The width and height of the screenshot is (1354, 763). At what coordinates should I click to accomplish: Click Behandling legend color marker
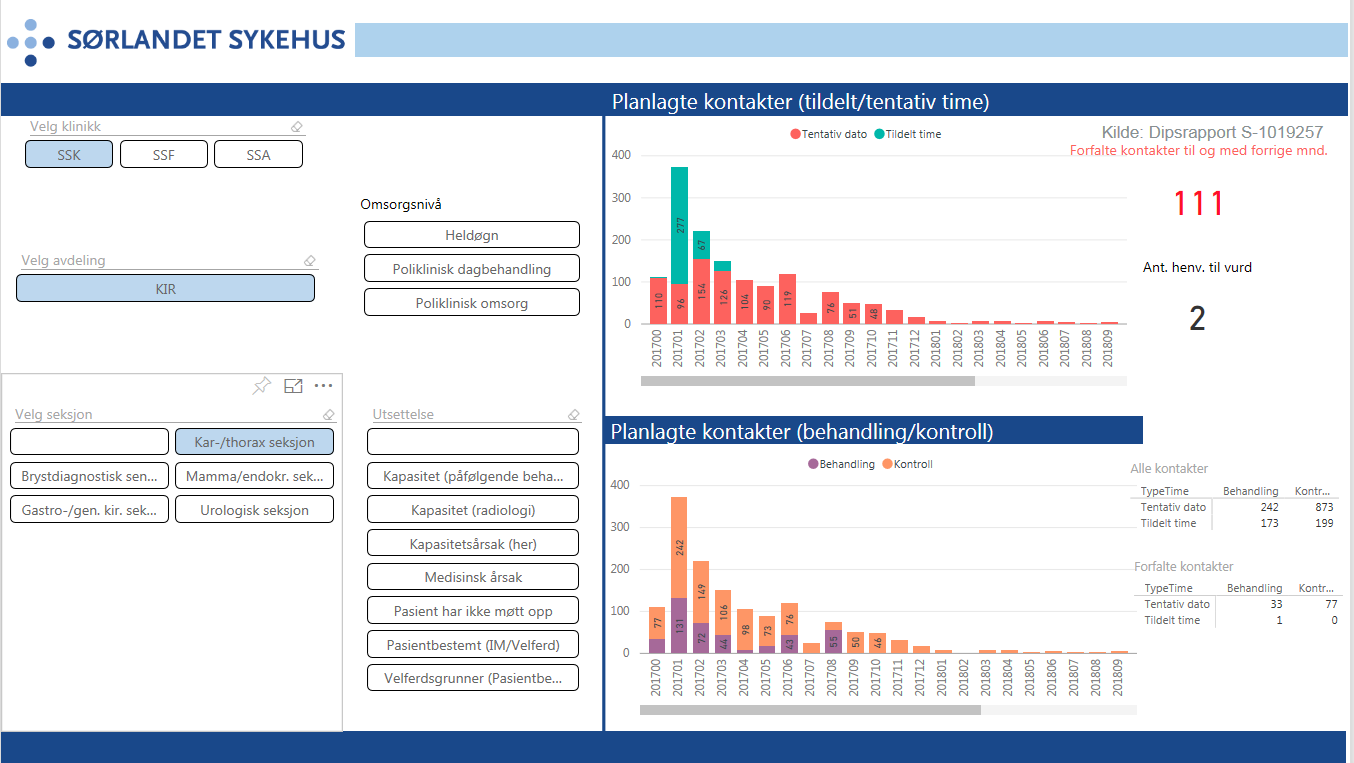pos(813,464)
